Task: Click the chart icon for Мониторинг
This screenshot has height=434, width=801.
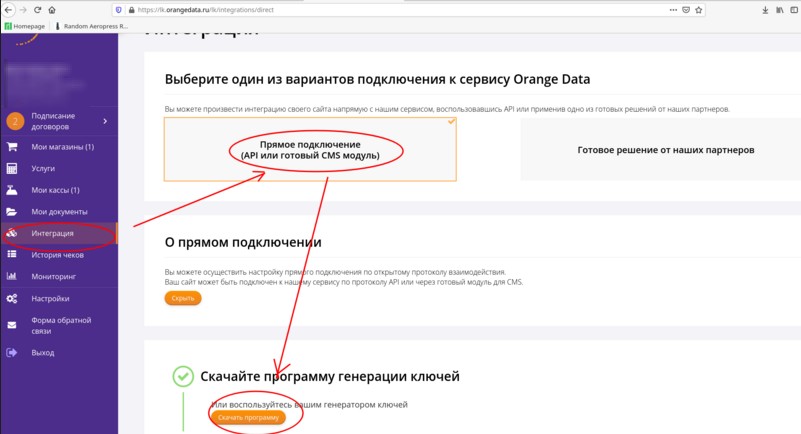Action: pyautogui.click(x=12, y=276)
